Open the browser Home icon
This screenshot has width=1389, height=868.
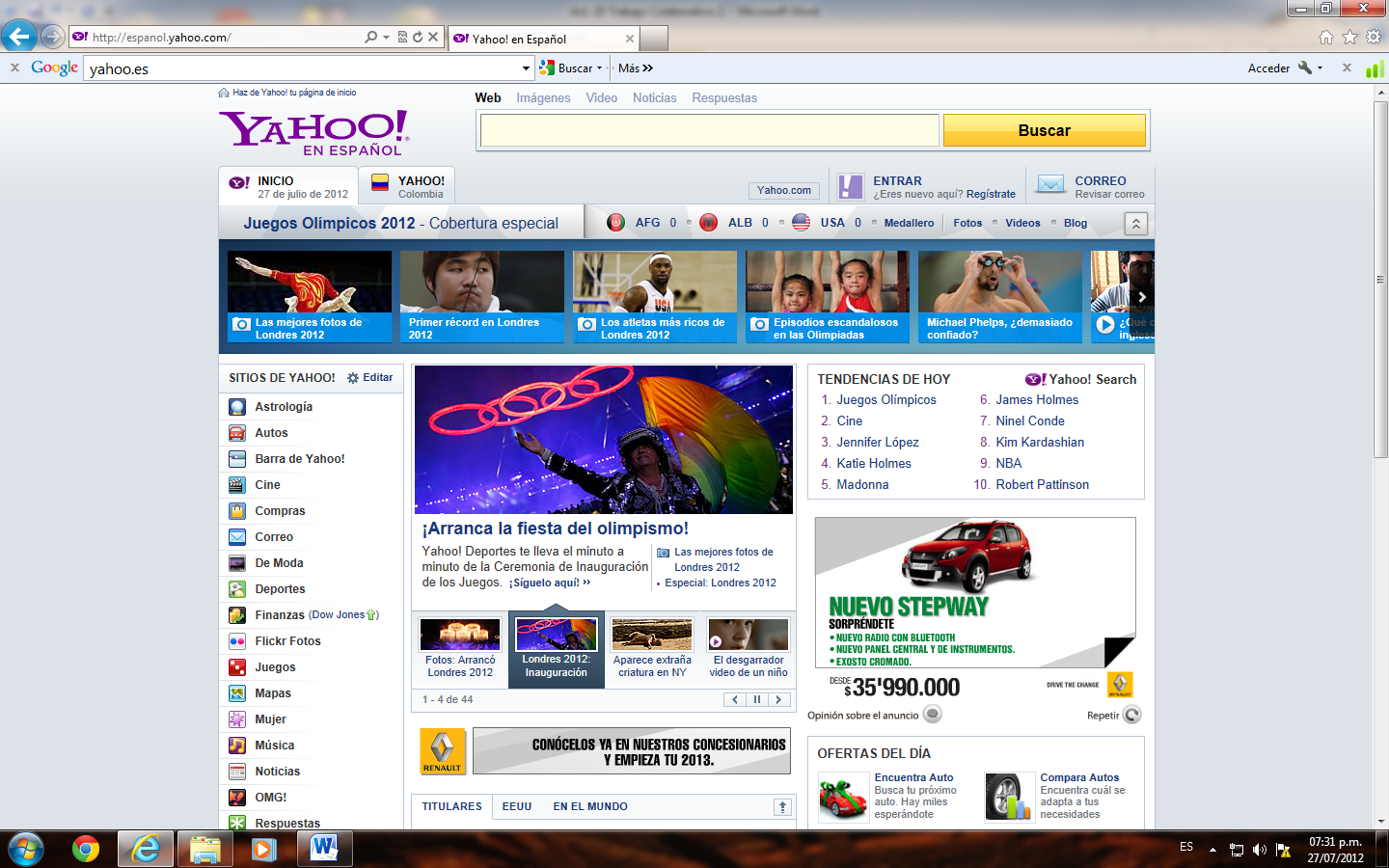tap(1326, 38)
